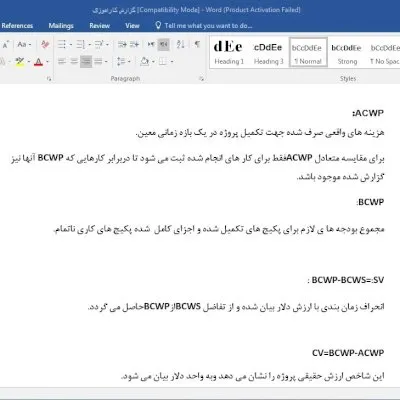The image size is (400, 400).
Task: Click the Sort icon in the Paragraph group
Action: pos(180,44)
